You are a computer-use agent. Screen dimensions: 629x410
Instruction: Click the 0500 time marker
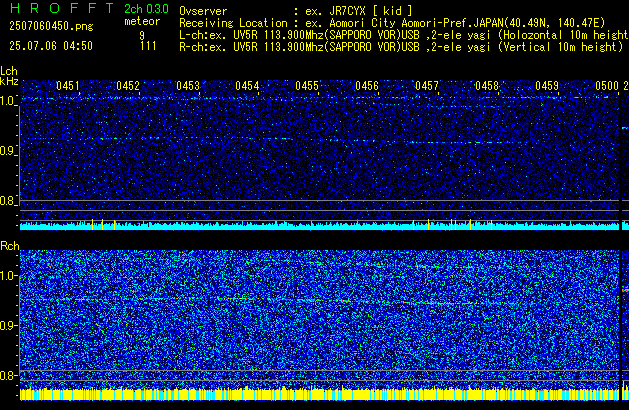coord(607,86)
